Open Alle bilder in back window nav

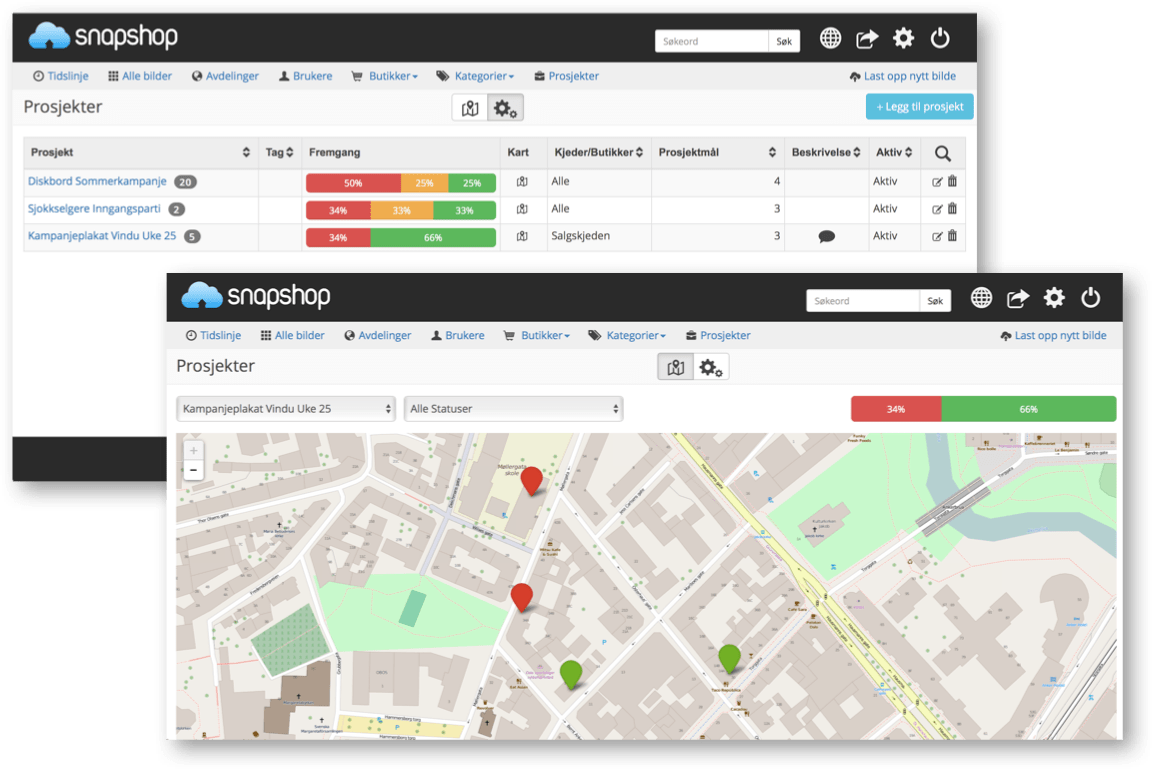coord(140,77)
